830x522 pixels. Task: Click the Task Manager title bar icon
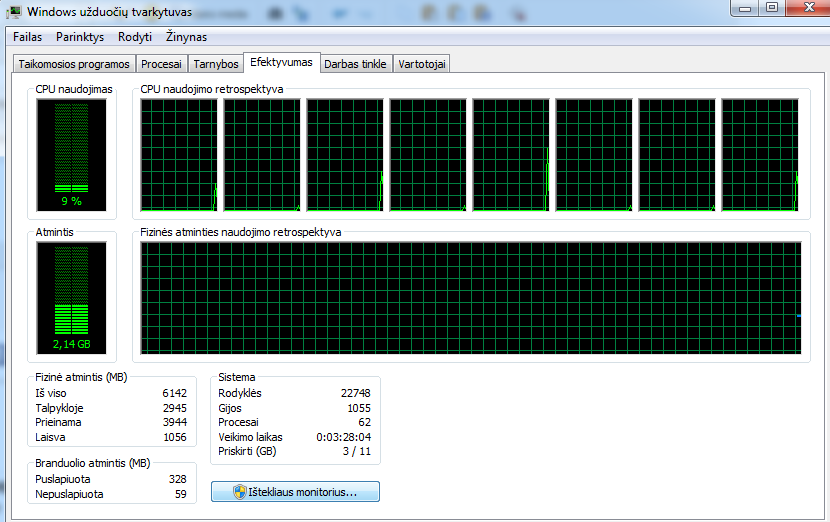[x=14, y=12]
